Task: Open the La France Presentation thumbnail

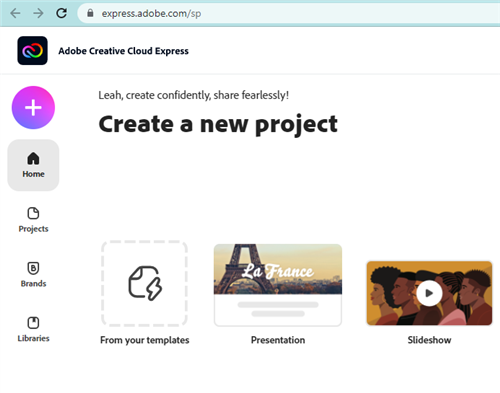Action: 278,285
